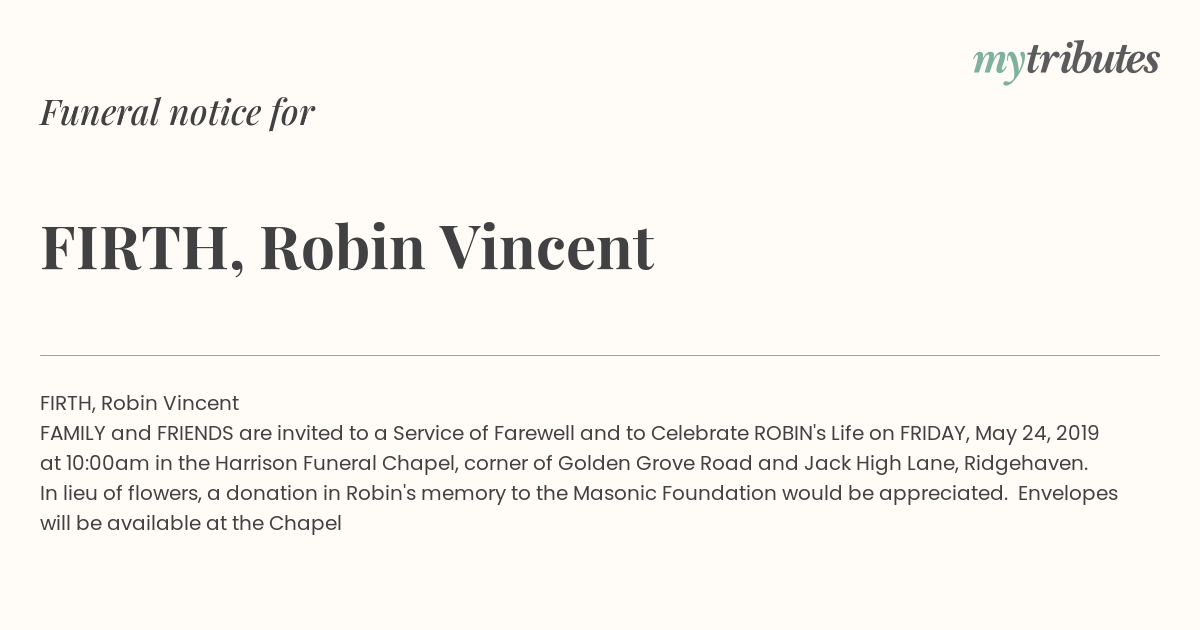Click the word 'FIRTH,' in large title
The height and width of the screenshot is (630, 1200).
tap(142, 249)
